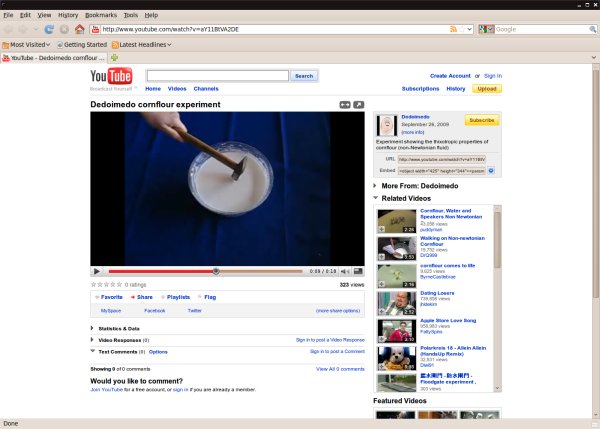This screenshot has width=600, height=429.
Task: Expand the Statistics & Data section
Action: (x=92, y=328)
